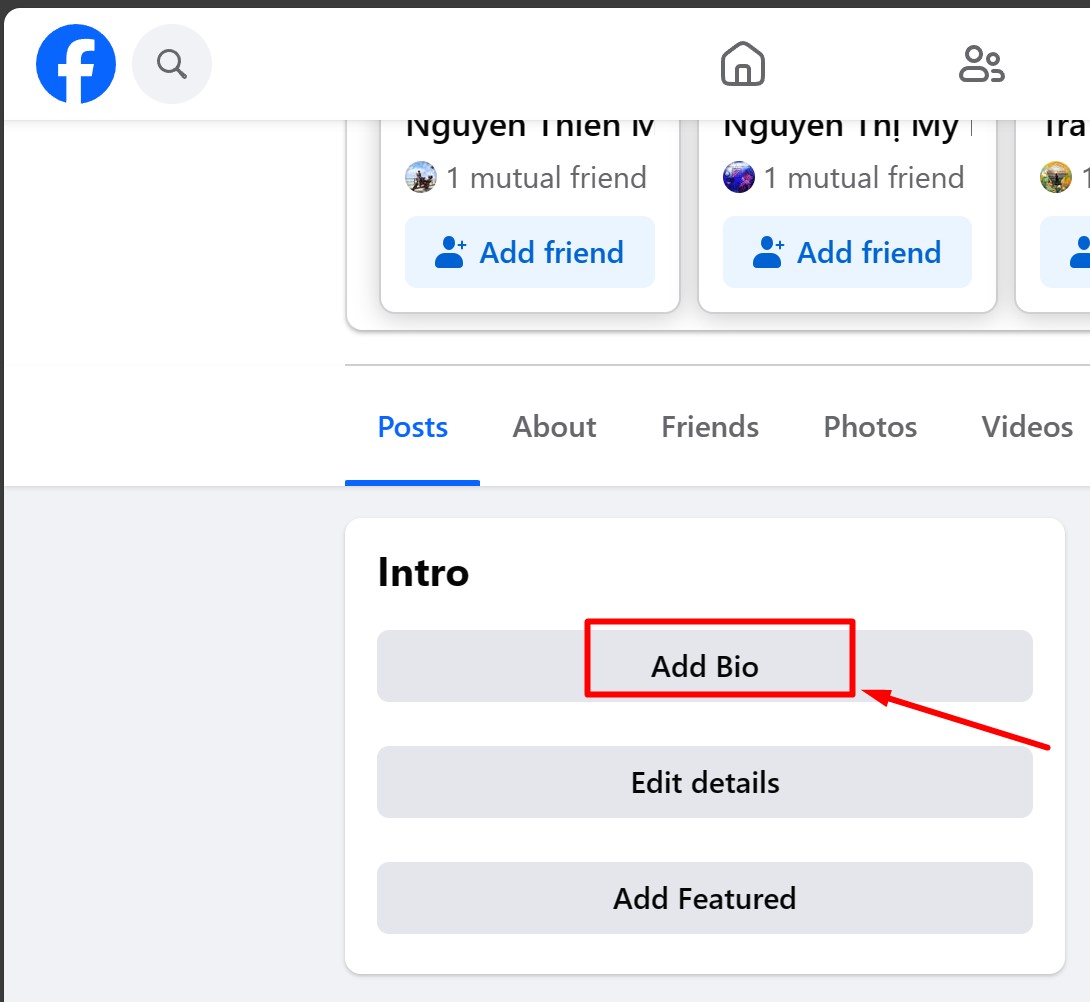Go to Home via the house icon

point(743,65)
